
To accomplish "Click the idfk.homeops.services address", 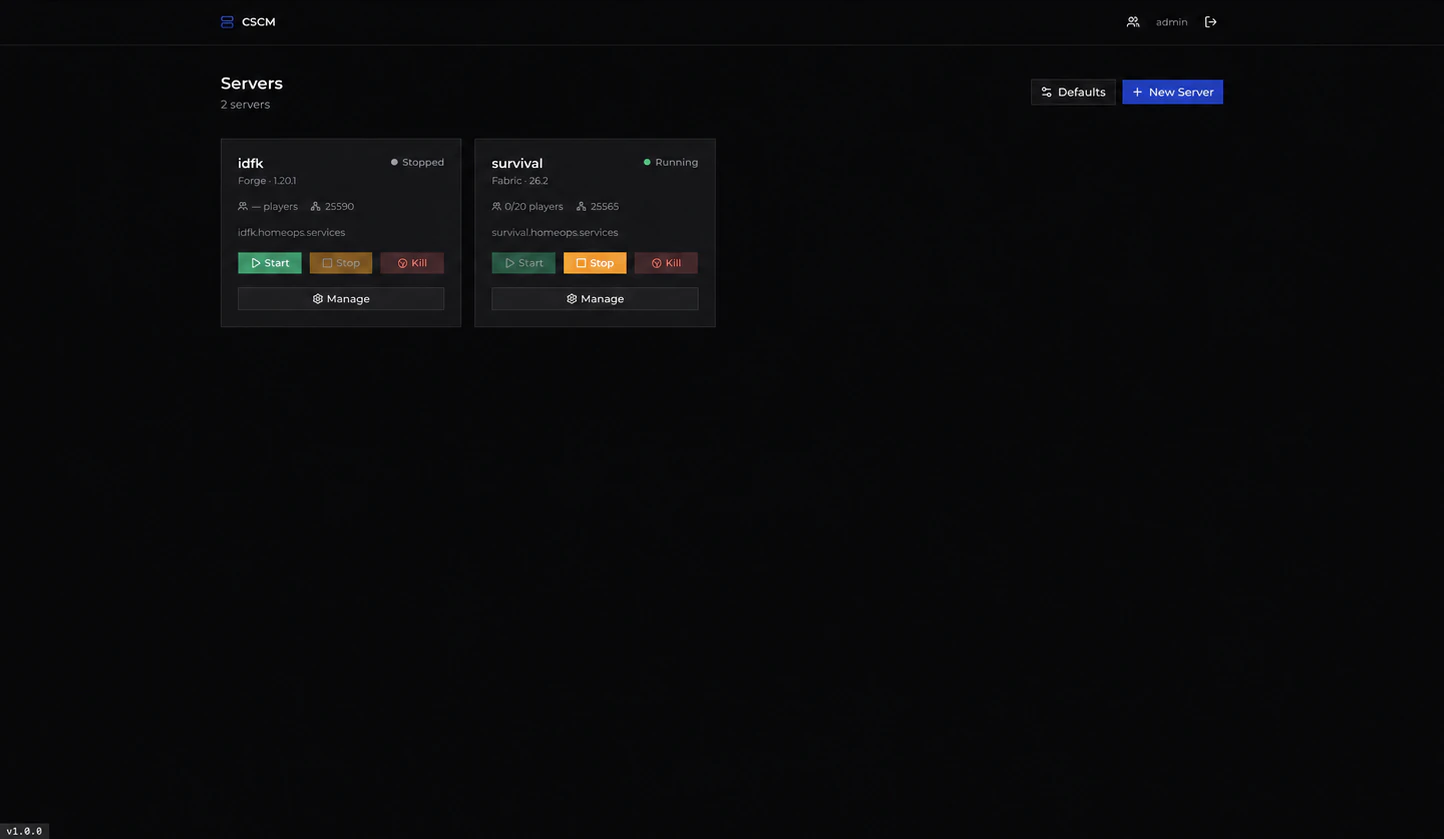I will [291, 232].
